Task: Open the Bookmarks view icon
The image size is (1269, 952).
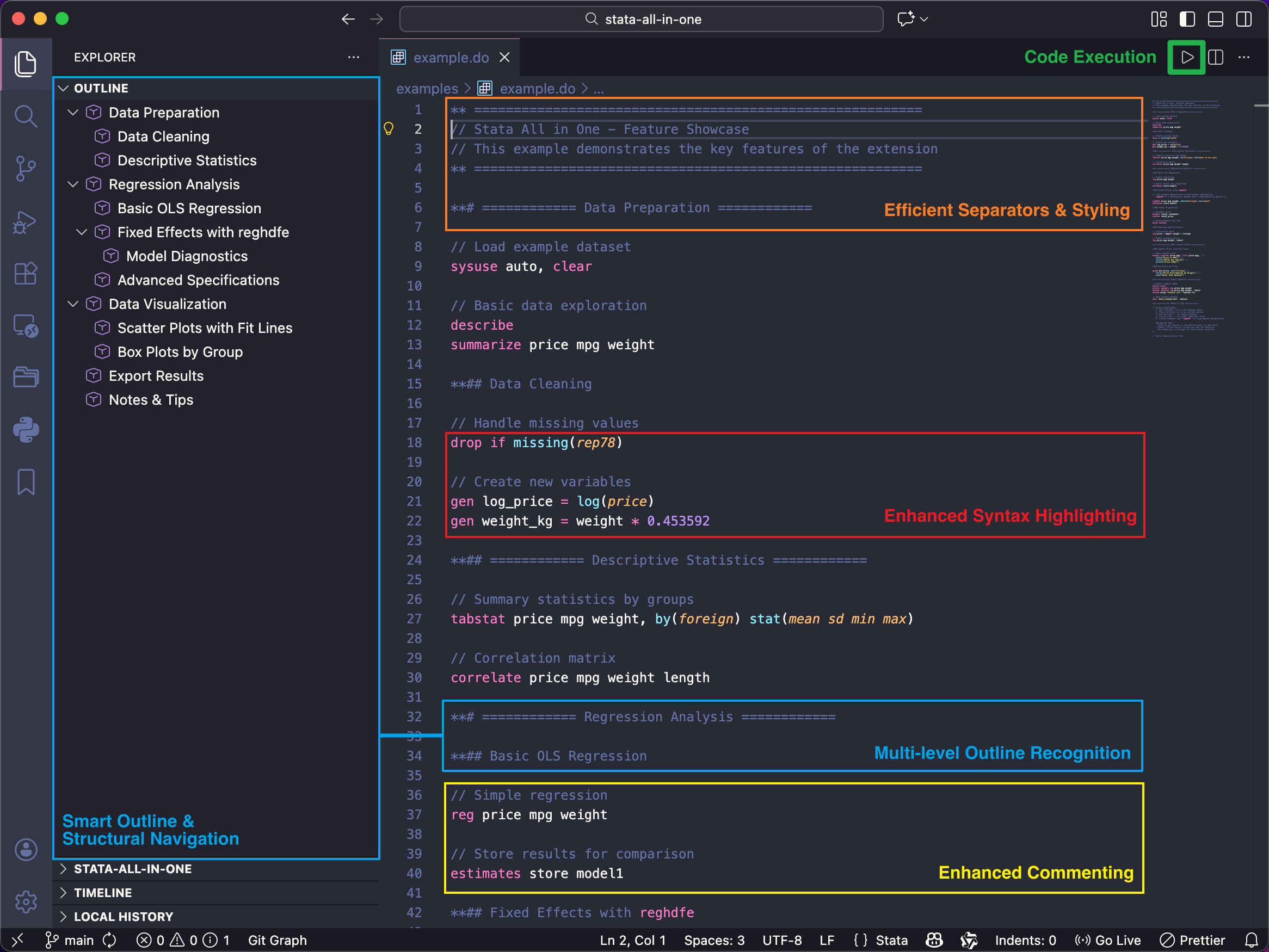Action: [x=26, y=482]
